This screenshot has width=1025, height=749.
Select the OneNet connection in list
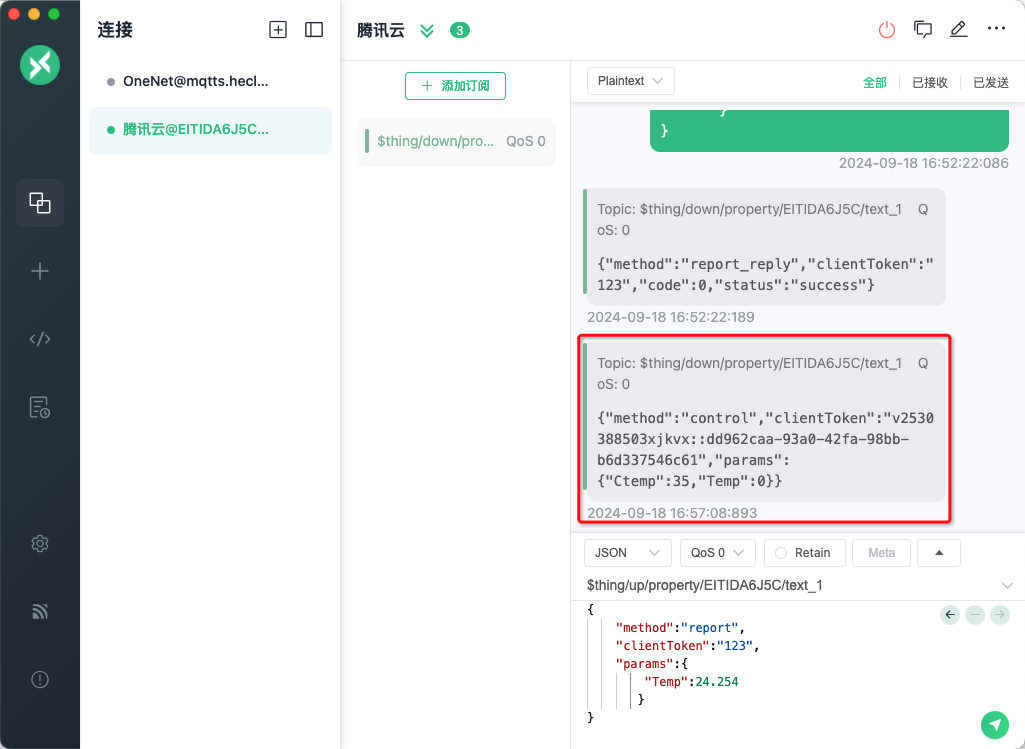pos(195,81)
